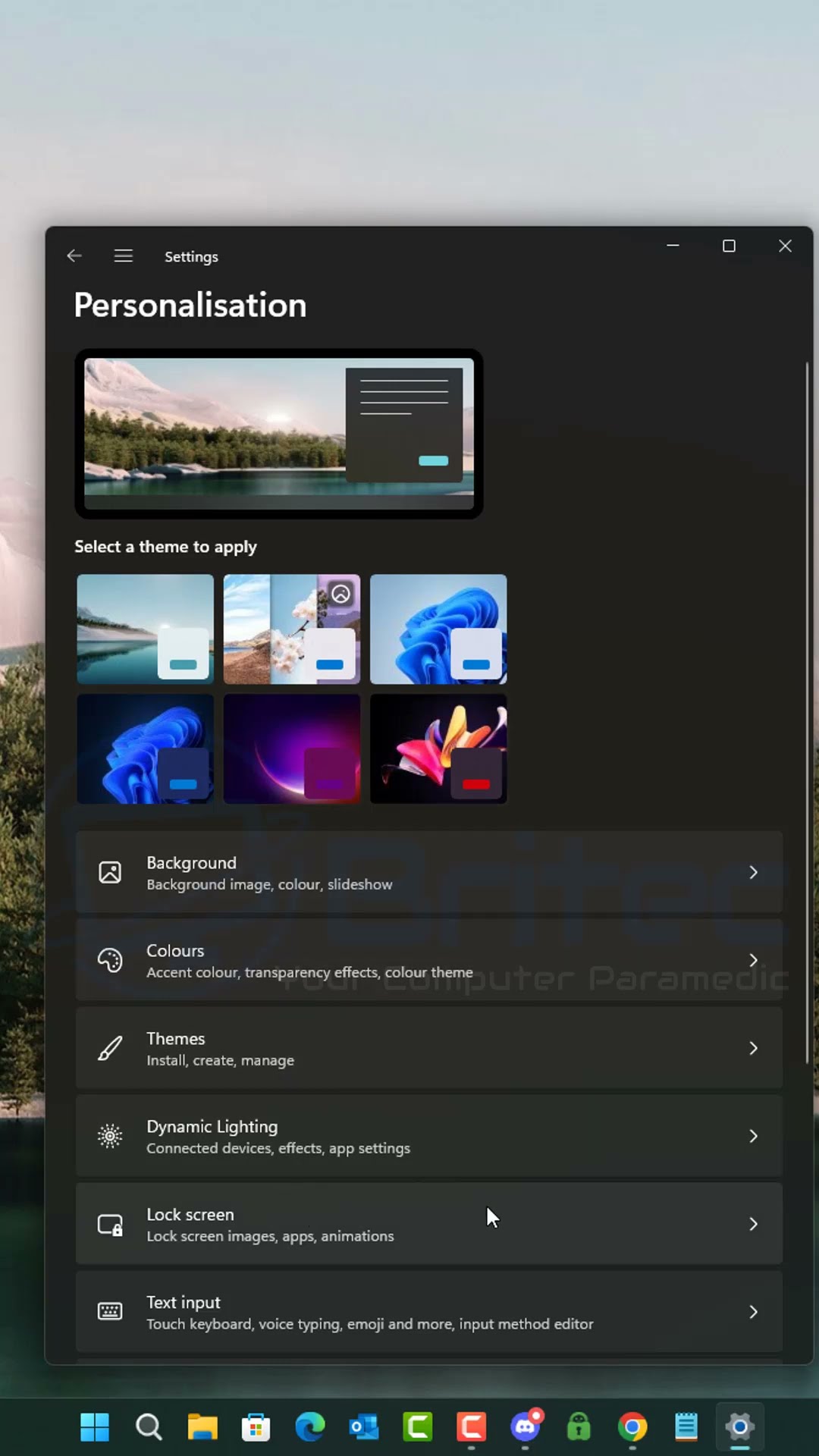Apply the light blue bloom theme
Screen dimensions: 819x1456
pos(438,629)
